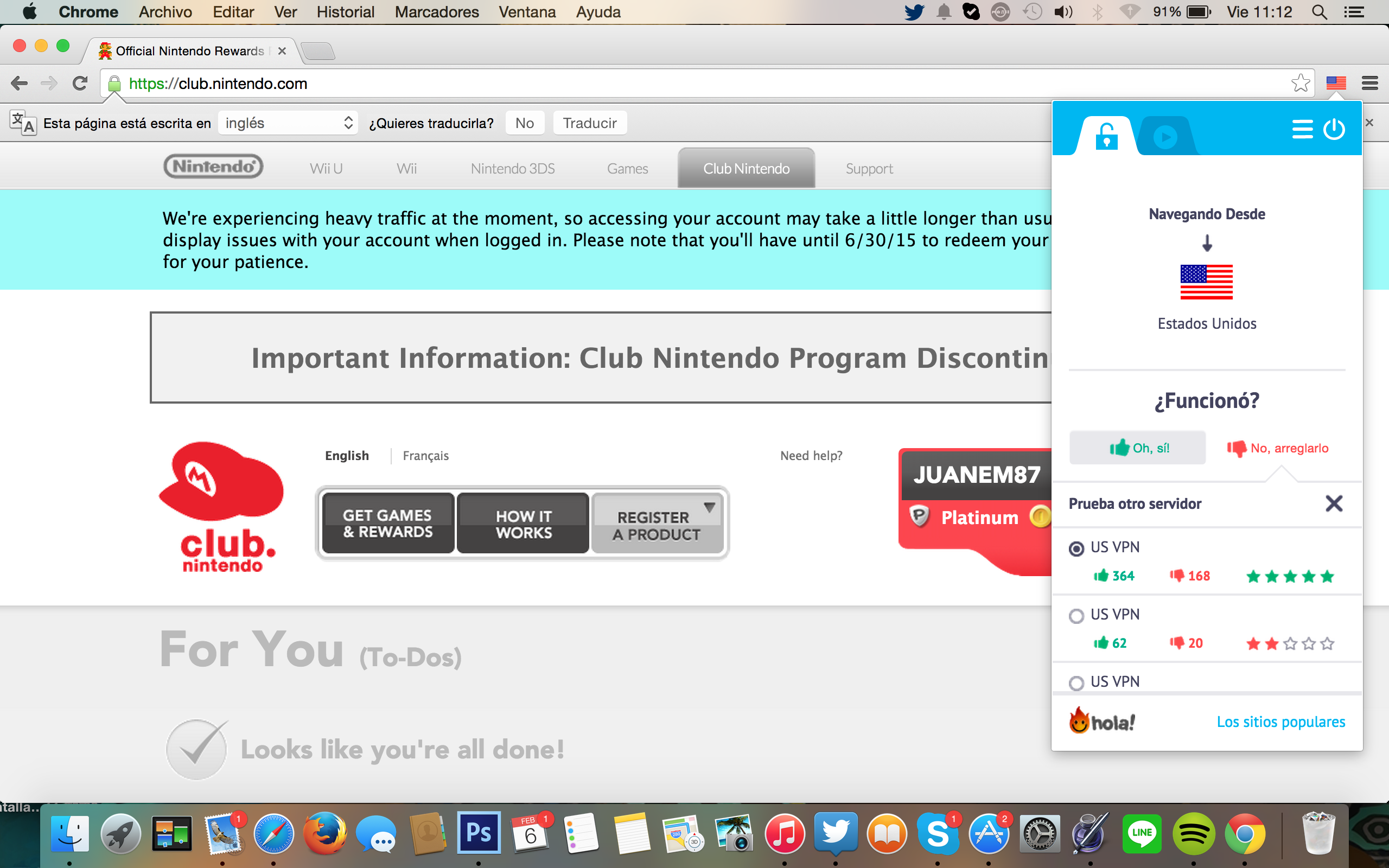The image size is (1389, 868).
Task: Click 'No' in the translate bar
Action: coord(525,123)
